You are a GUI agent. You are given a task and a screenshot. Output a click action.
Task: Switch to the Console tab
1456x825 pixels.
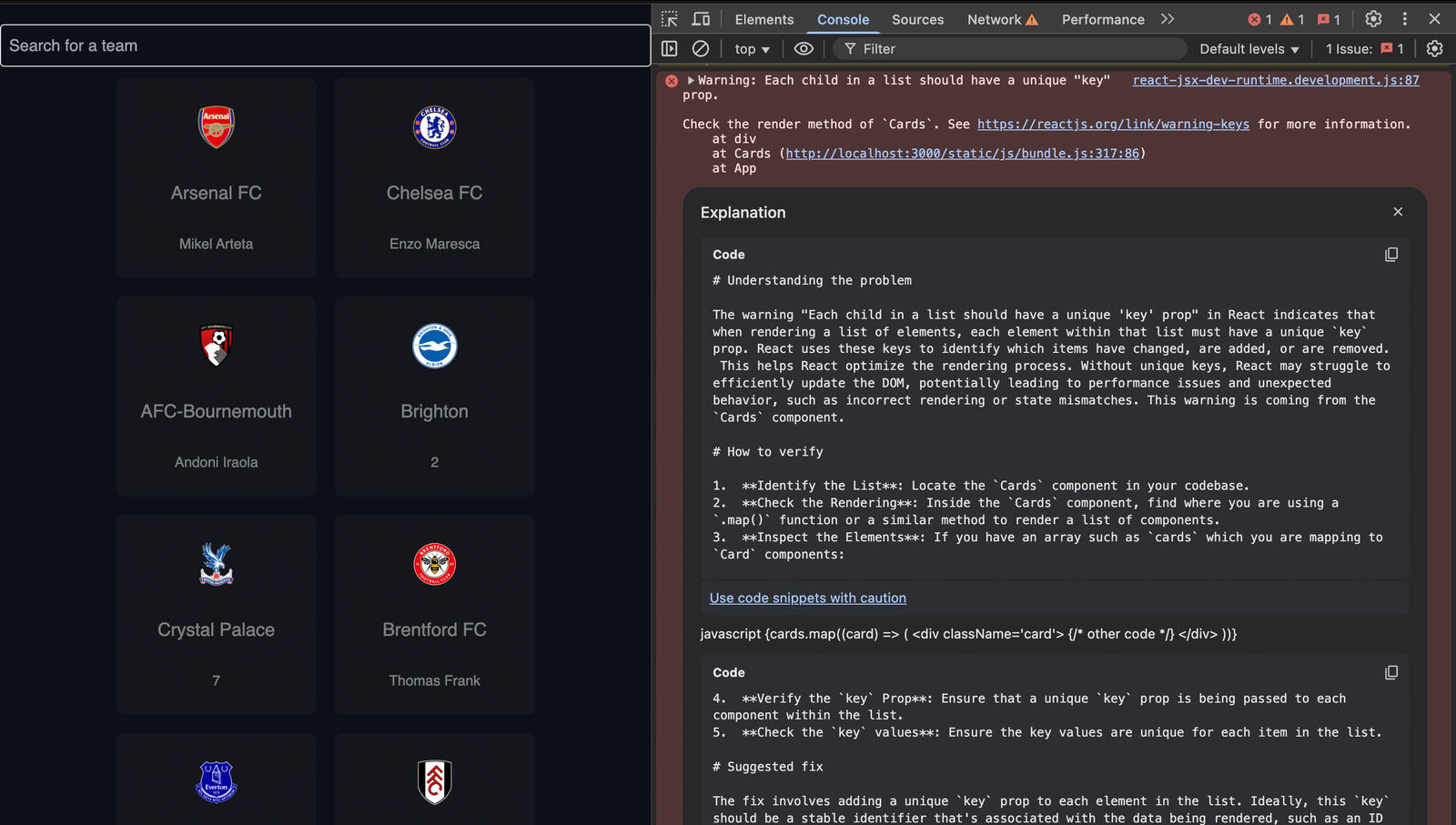coord(843,19)
